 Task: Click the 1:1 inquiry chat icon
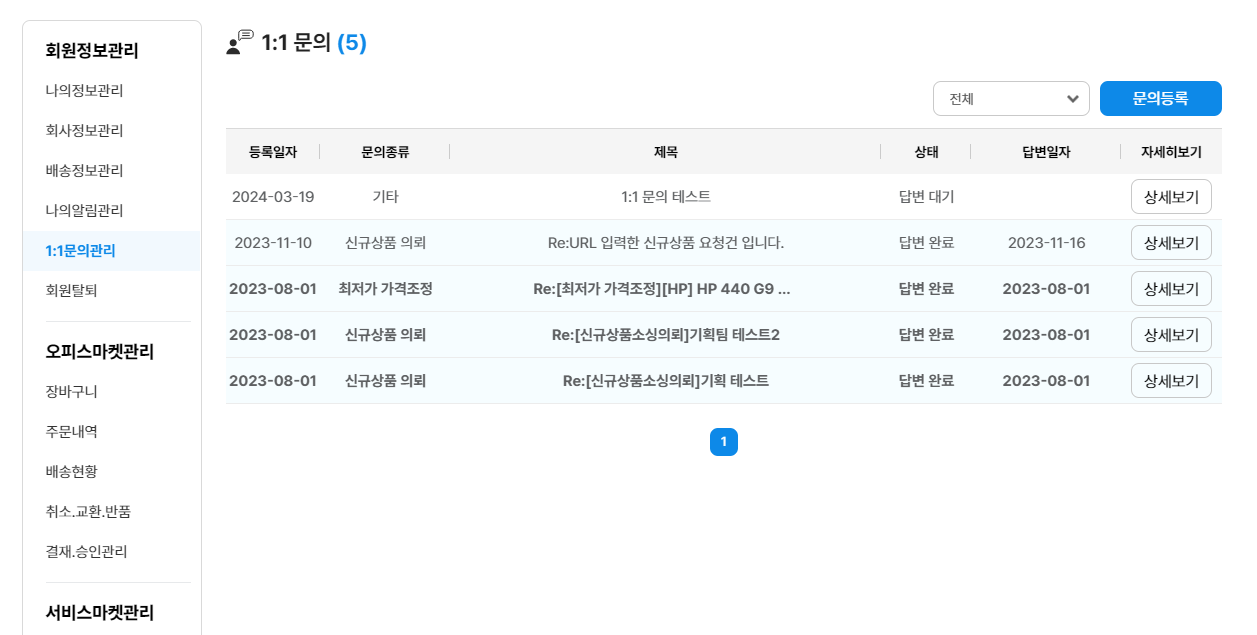pyautogui.click(x=240, y=43)
